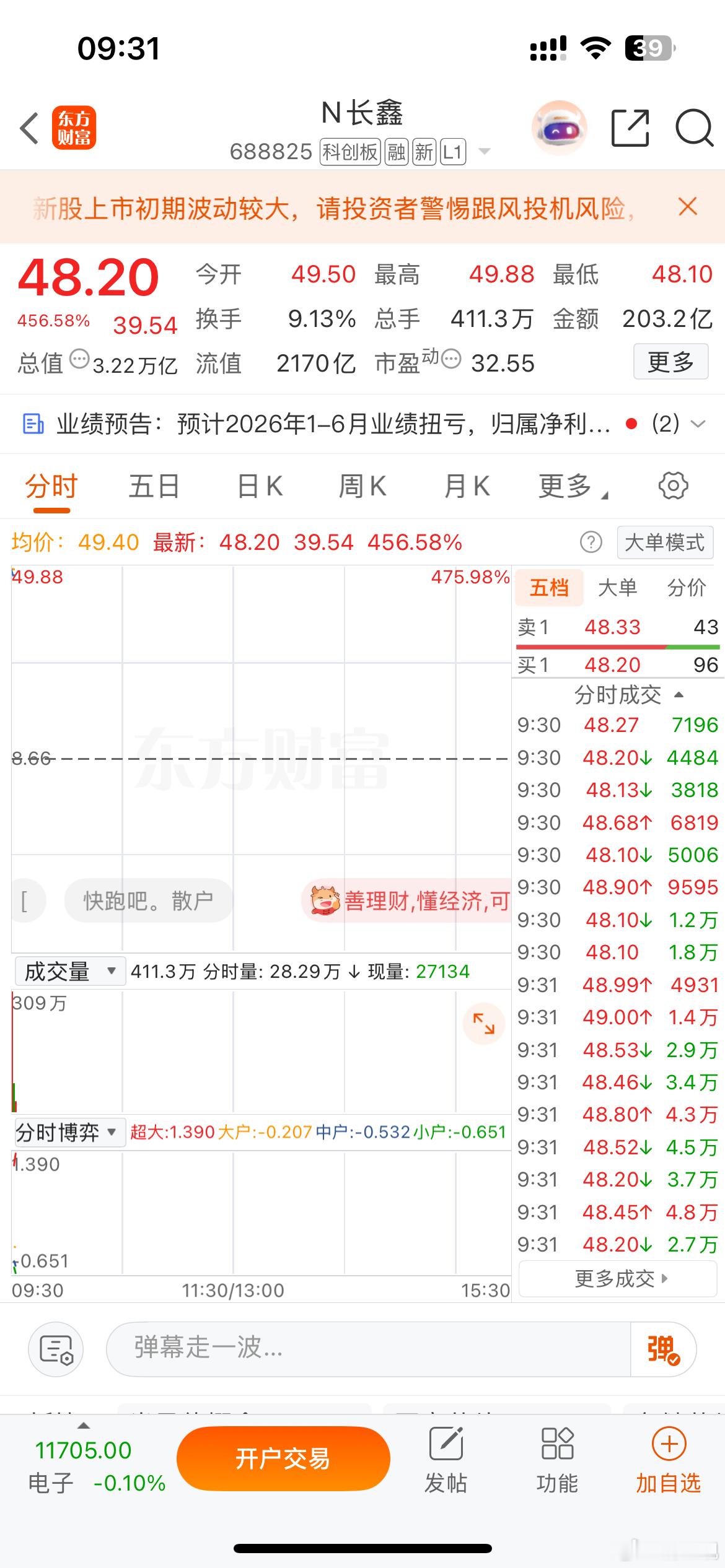Tap the 开户交易 button

[283, 1458]
